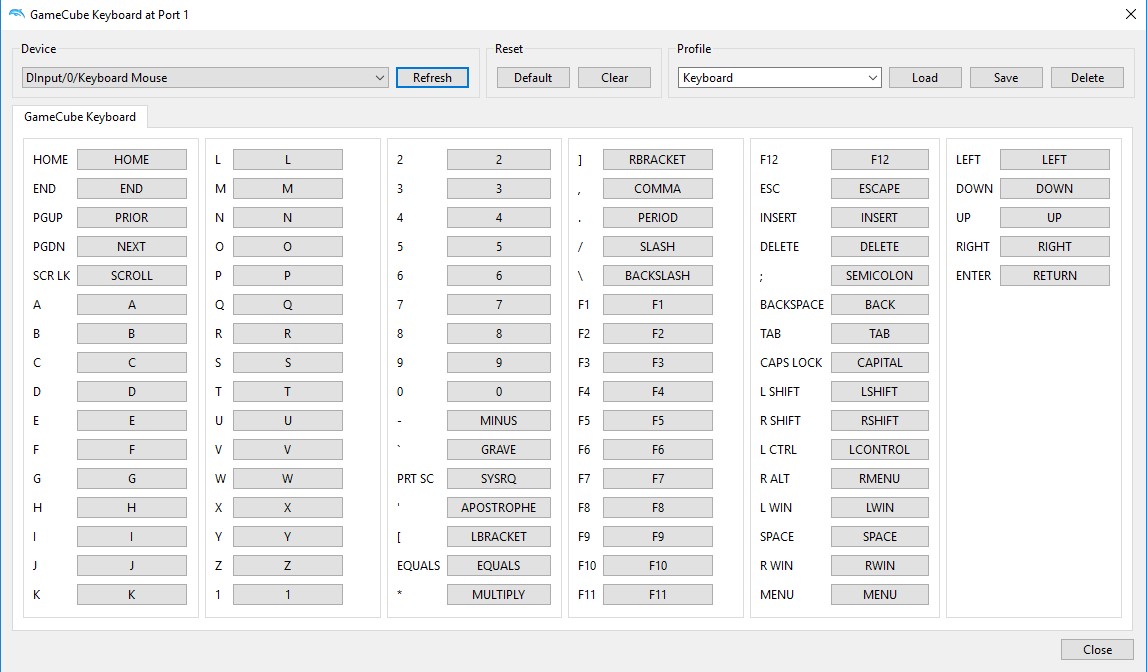Image resolution: width=1147 pixels, height=672 pixels.
Task: Remap the END key button
Action: click(132, 189)
